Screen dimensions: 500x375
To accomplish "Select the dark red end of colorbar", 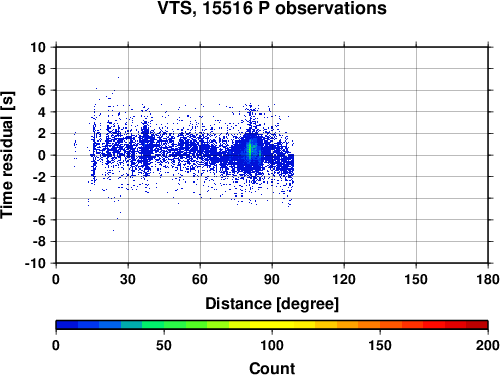I will [477, 325].
